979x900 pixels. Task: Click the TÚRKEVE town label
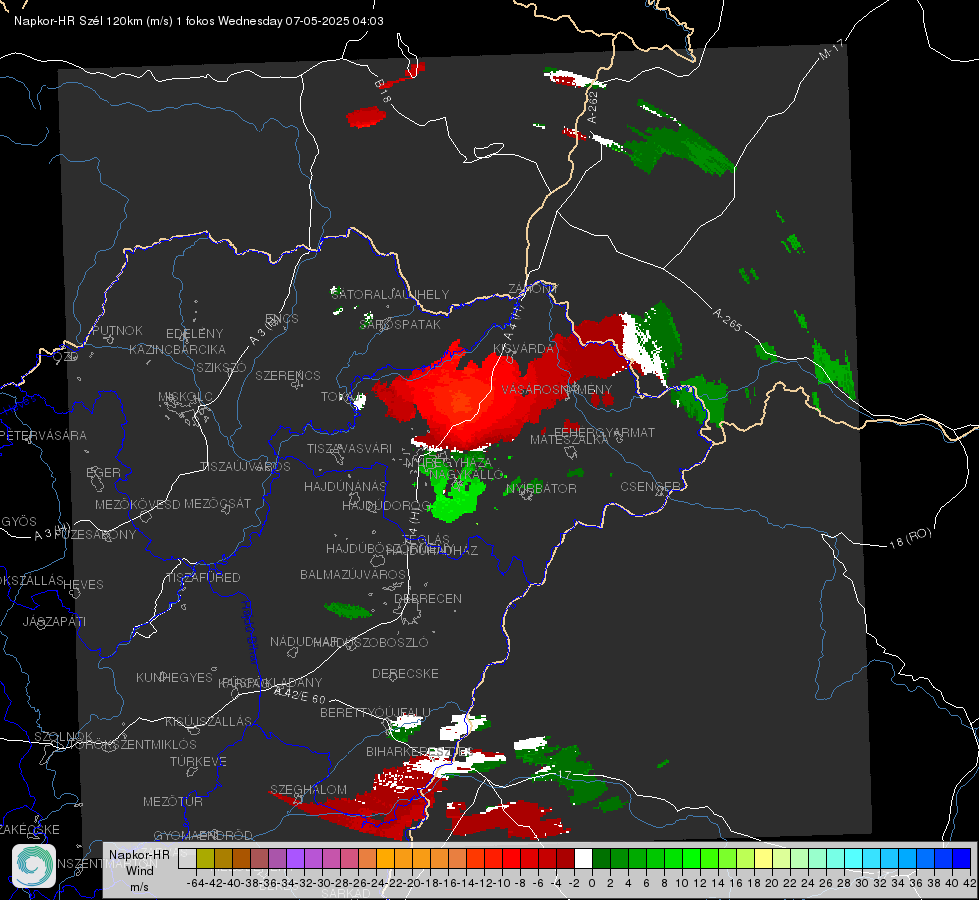click(x=198, y=761)
